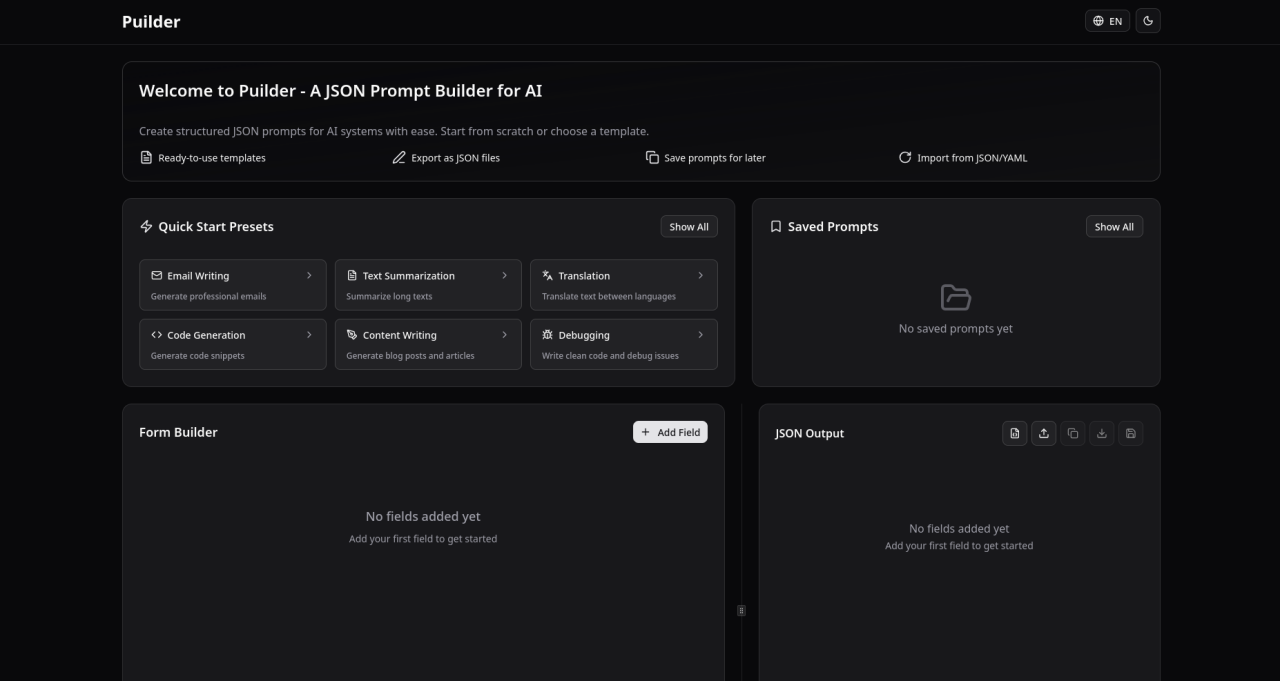Viewport: 1280px width, 681px height.
Task: Click the download icon in JSON Output
Action: (x=1102, y=433)
